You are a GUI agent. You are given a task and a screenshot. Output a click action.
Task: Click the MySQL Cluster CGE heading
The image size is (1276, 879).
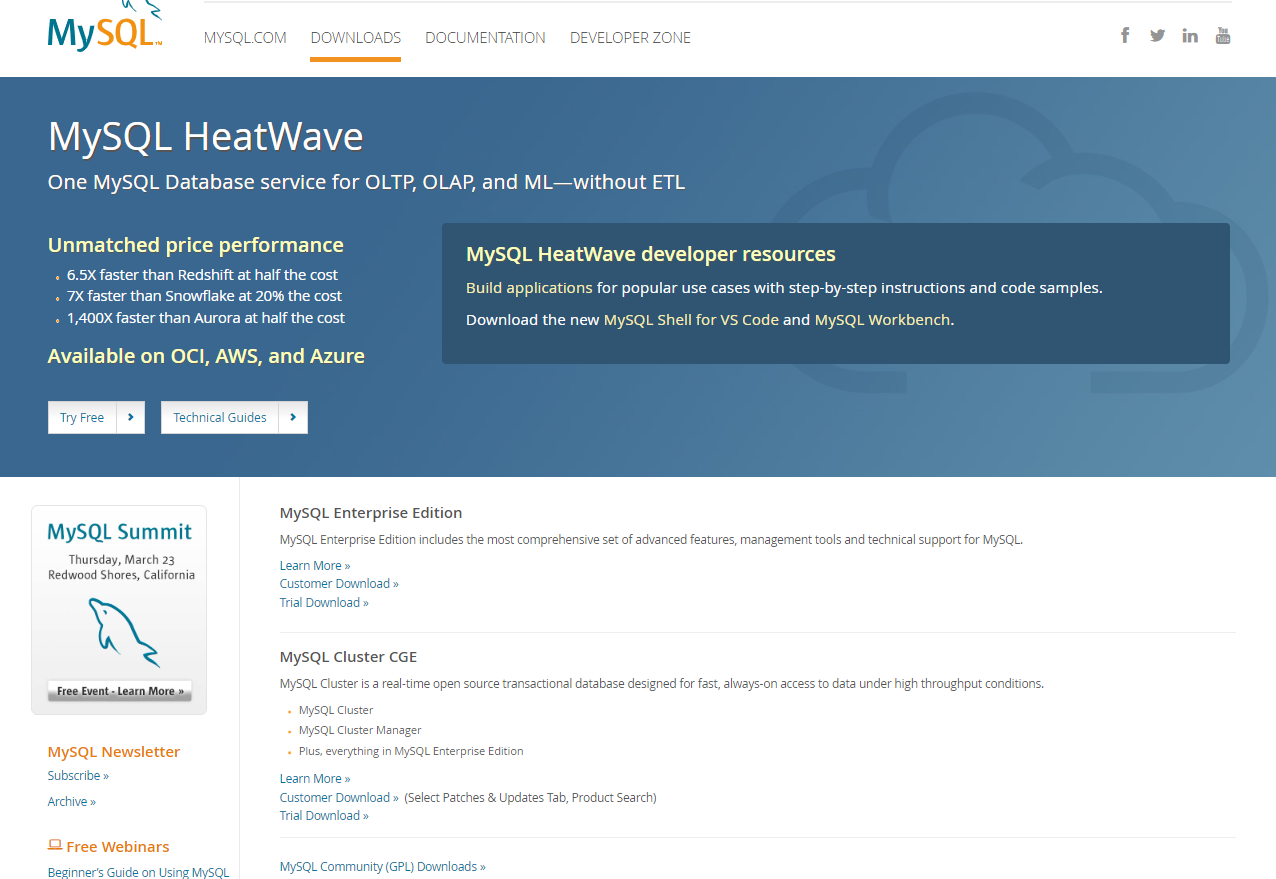click(x=348, y=657)
